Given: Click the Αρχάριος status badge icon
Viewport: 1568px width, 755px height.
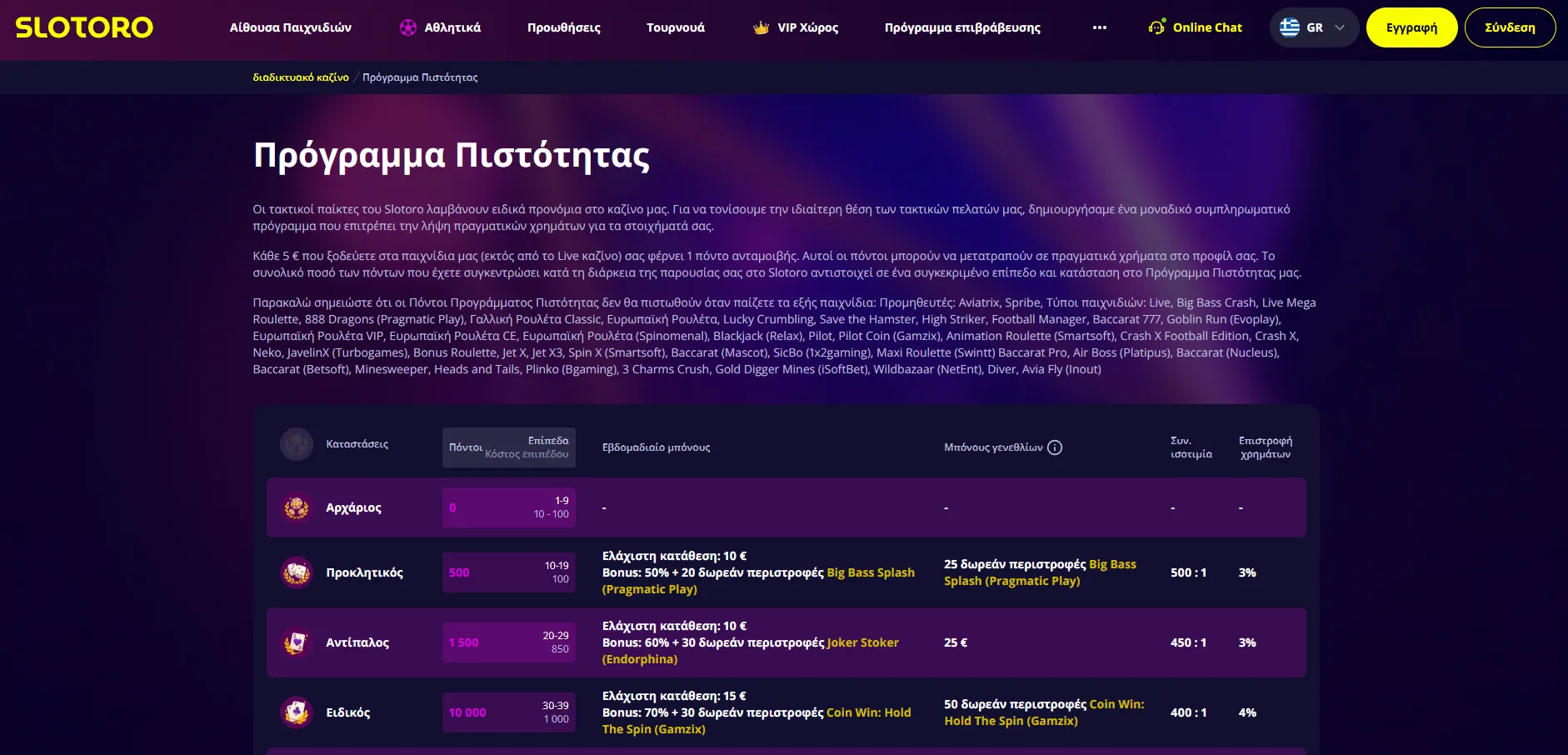Looking at the screenshot, I should [297, 507].
